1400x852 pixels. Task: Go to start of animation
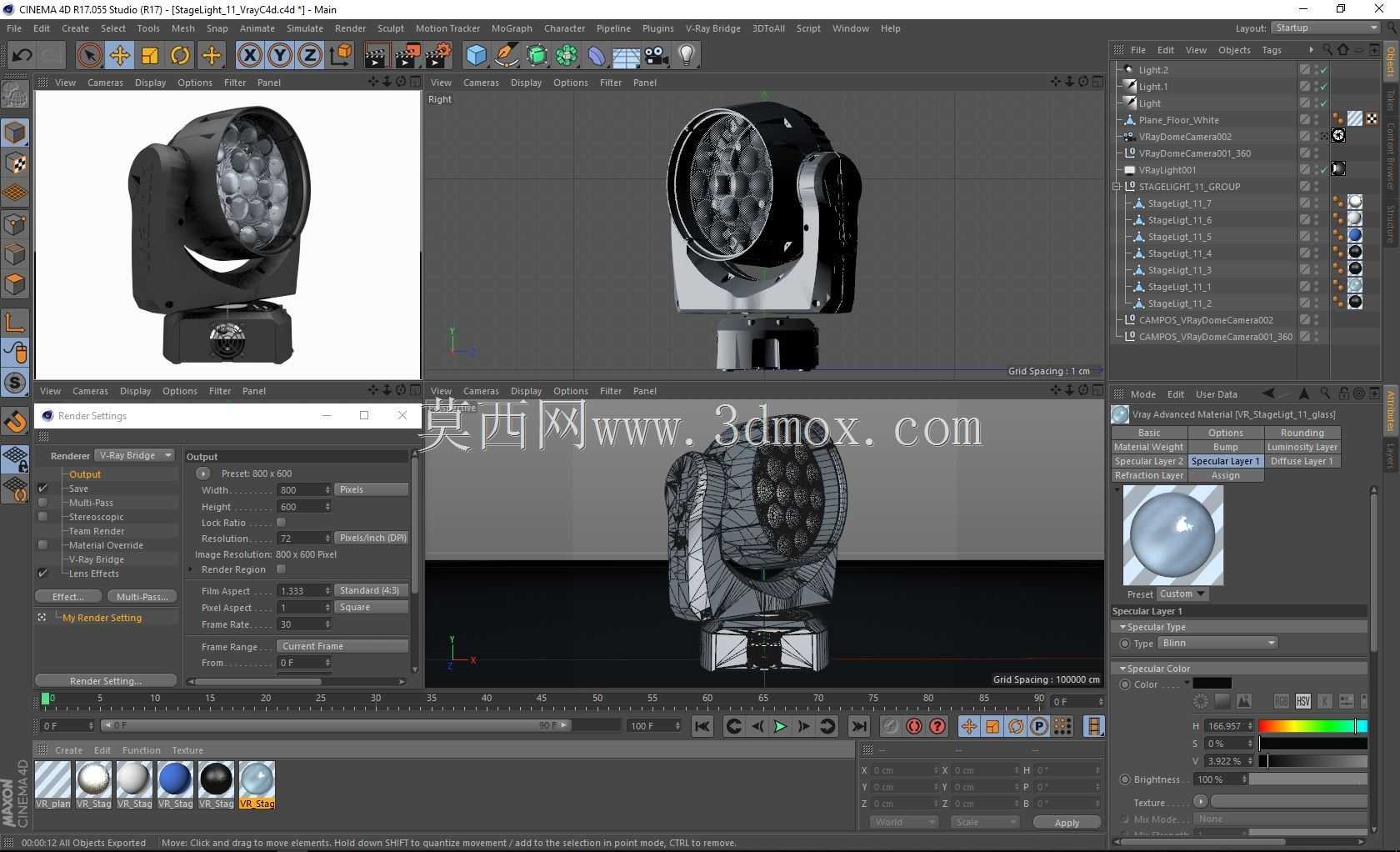[x=702, y=726]
